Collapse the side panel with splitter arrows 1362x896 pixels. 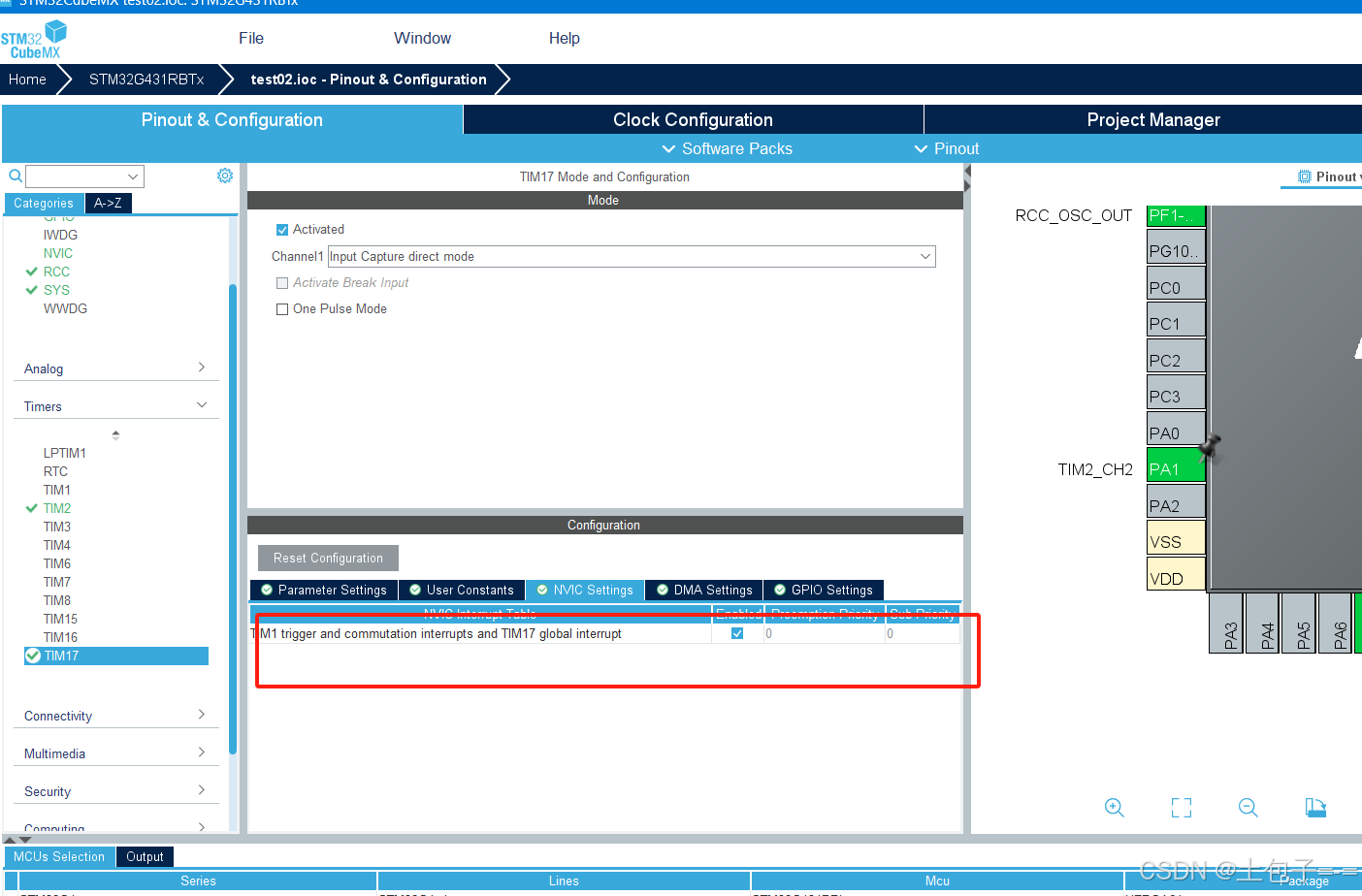click(x=967, y=177)
